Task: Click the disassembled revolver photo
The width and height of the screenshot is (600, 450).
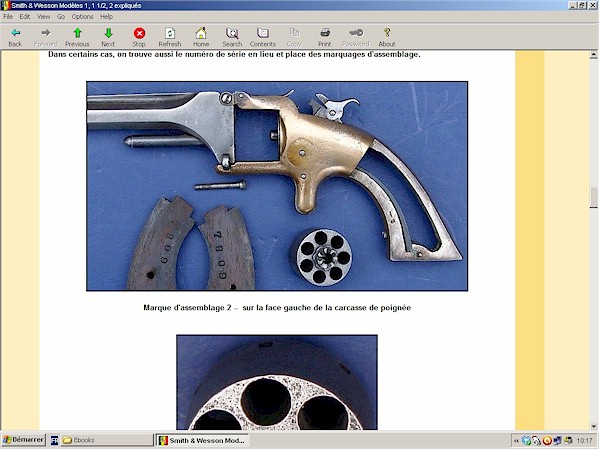Action: coord(277,186)
